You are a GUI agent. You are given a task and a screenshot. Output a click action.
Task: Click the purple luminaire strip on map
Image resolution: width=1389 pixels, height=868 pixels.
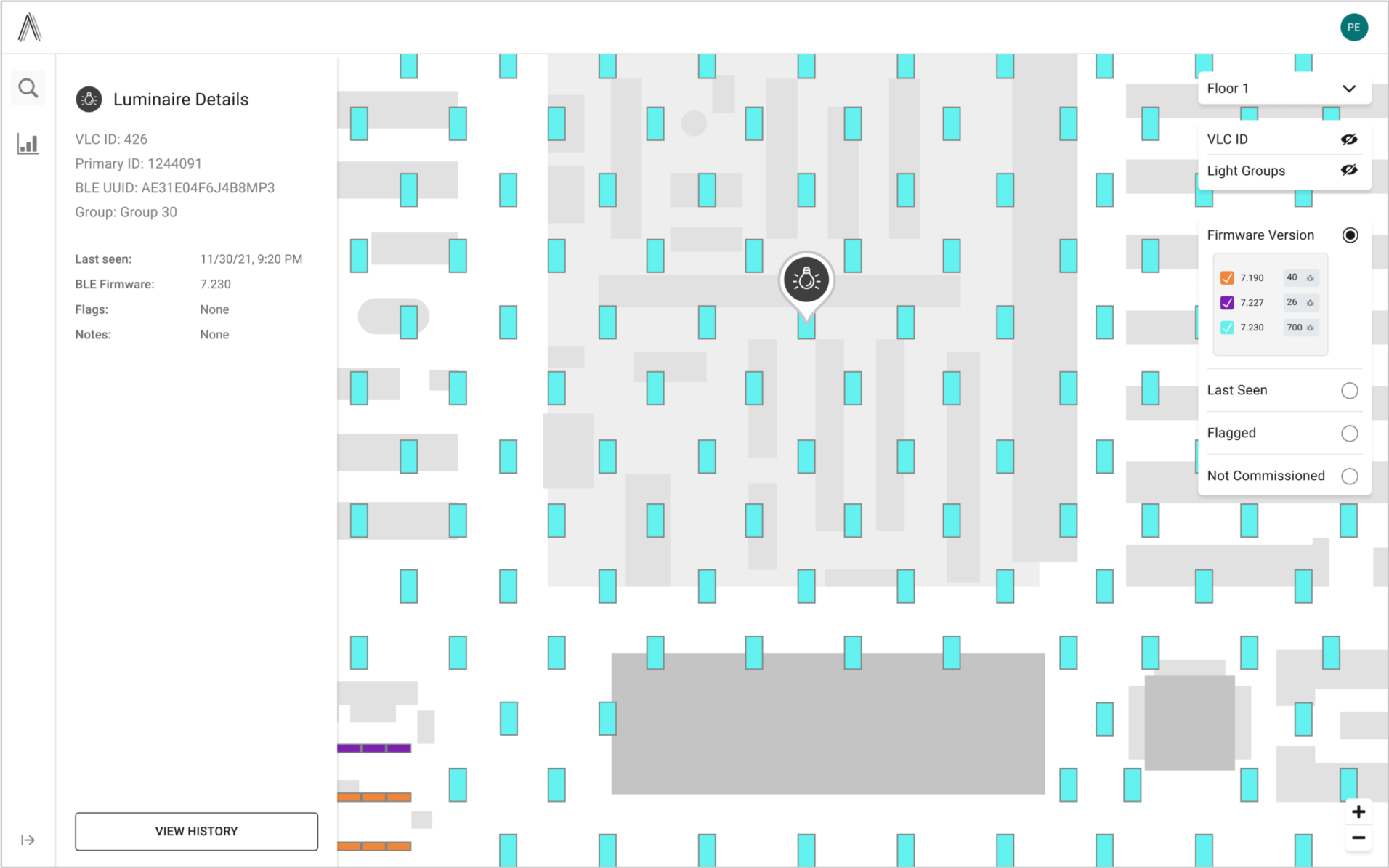click(374, 748)
